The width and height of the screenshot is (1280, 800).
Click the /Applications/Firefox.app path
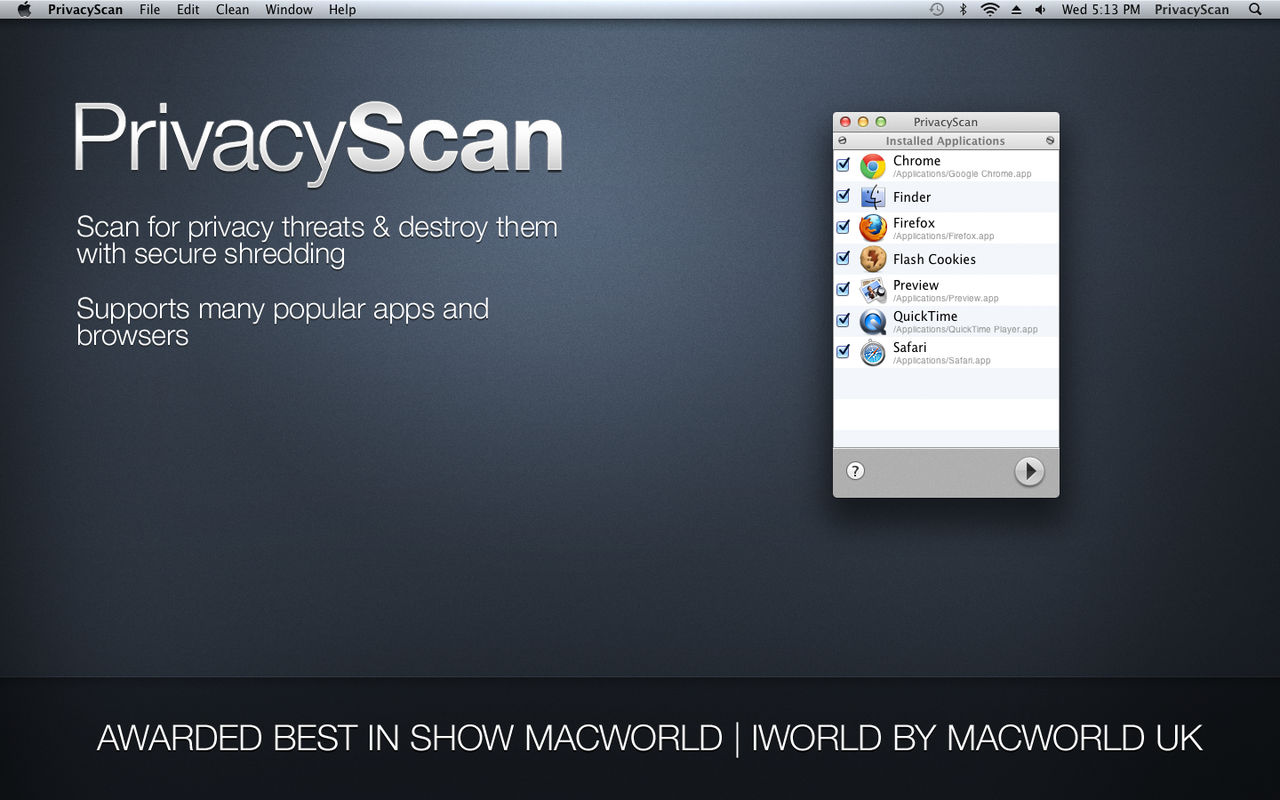943,236
